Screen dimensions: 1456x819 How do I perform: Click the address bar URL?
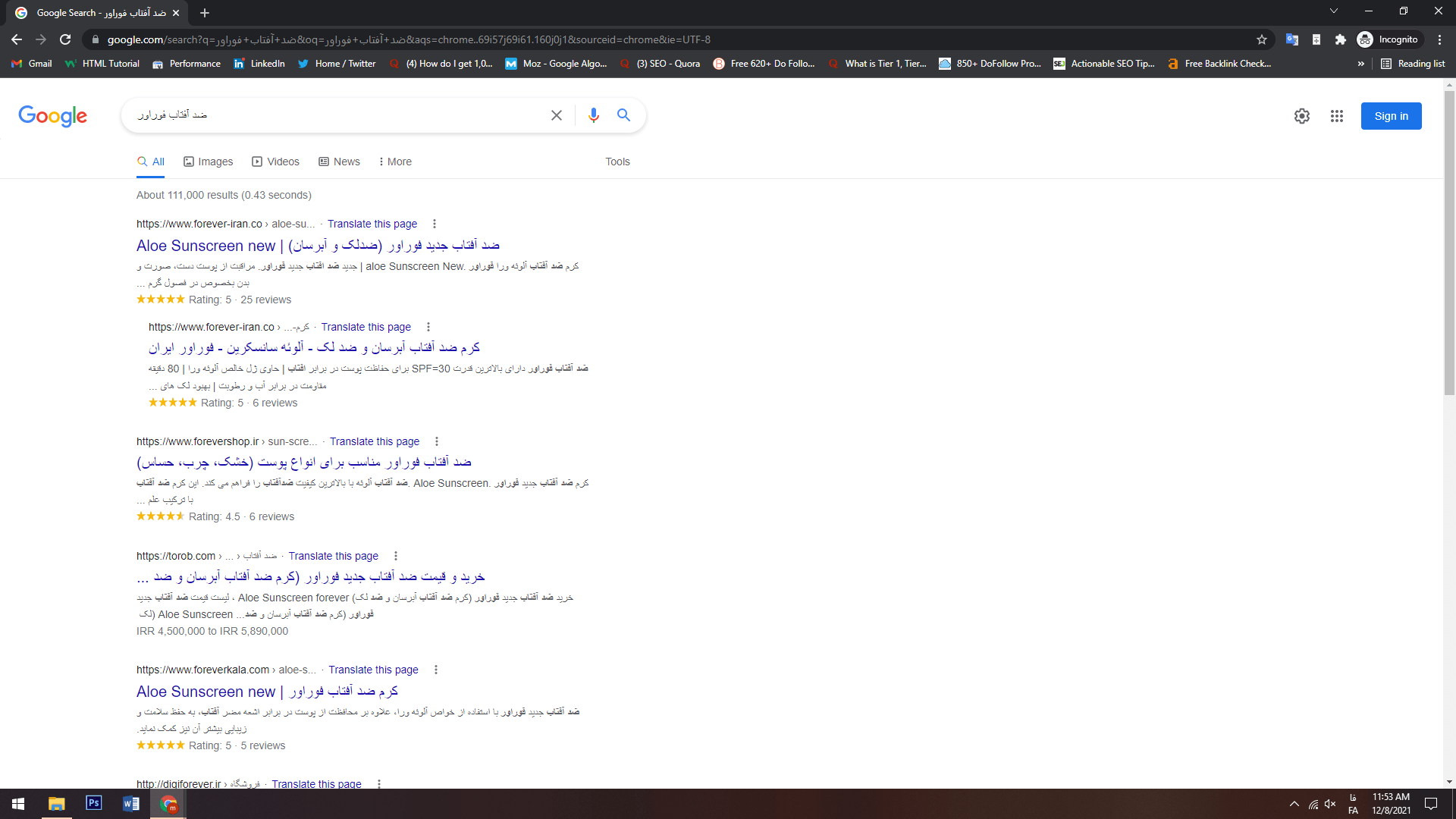click(409, 39)
